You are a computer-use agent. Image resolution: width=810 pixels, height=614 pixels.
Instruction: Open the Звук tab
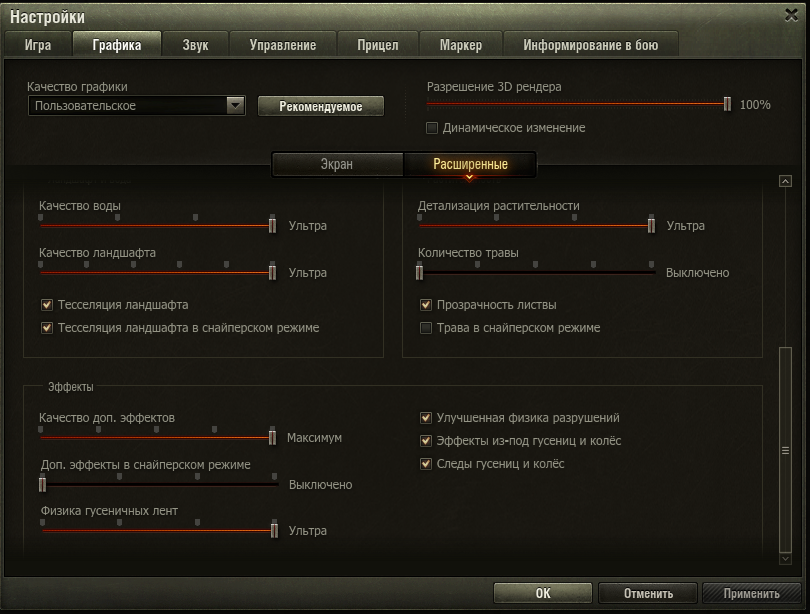[x=195, y=45]
